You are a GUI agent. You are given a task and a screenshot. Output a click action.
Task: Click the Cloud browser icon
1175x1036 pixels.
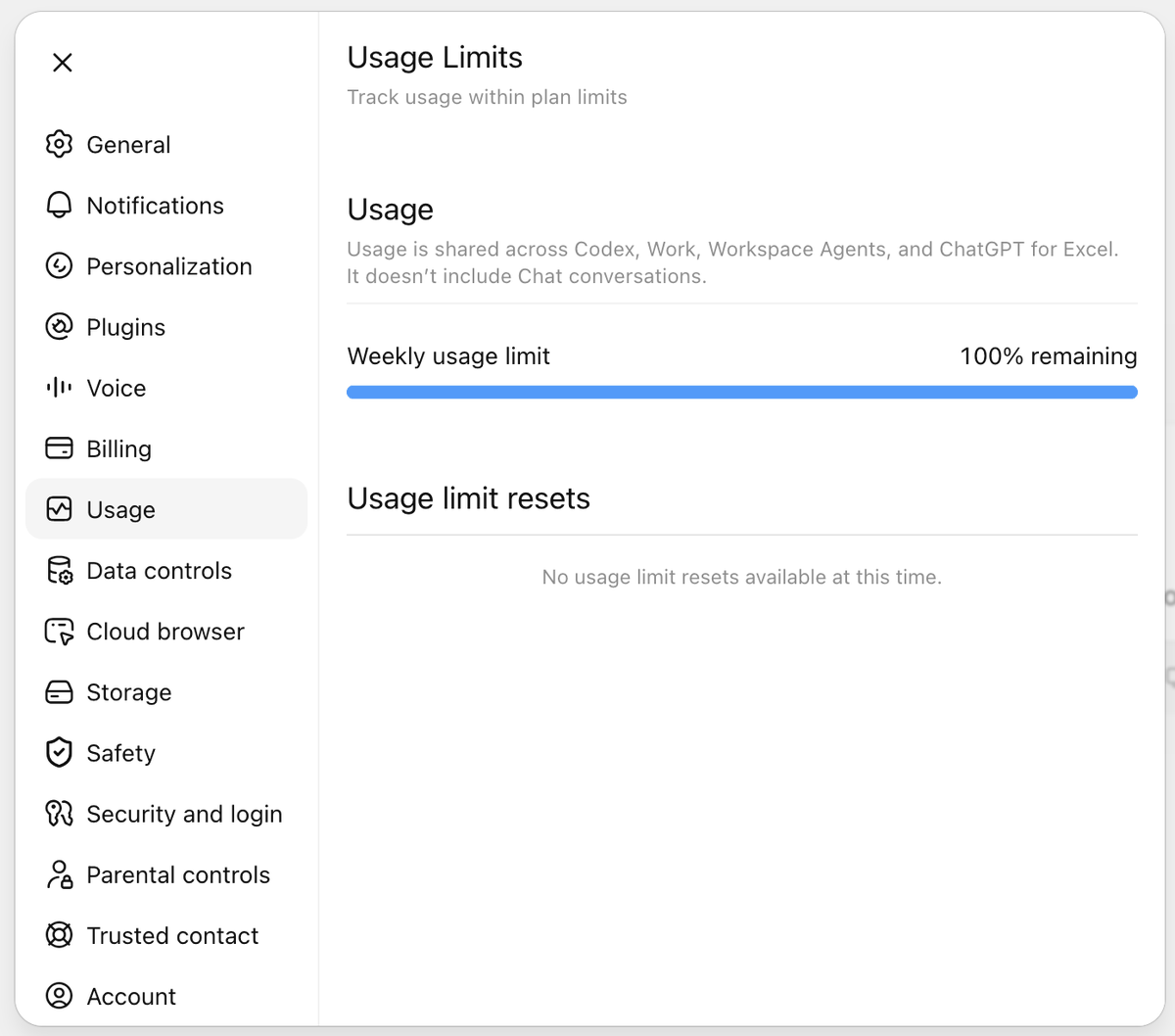[x=59, y=631]
